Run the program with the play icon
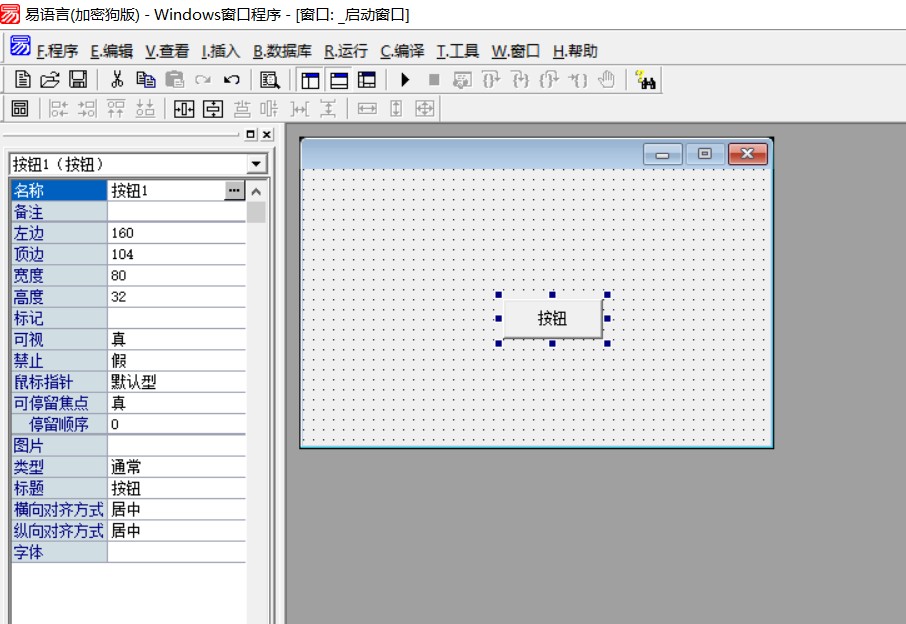 (x=405, y=80)
